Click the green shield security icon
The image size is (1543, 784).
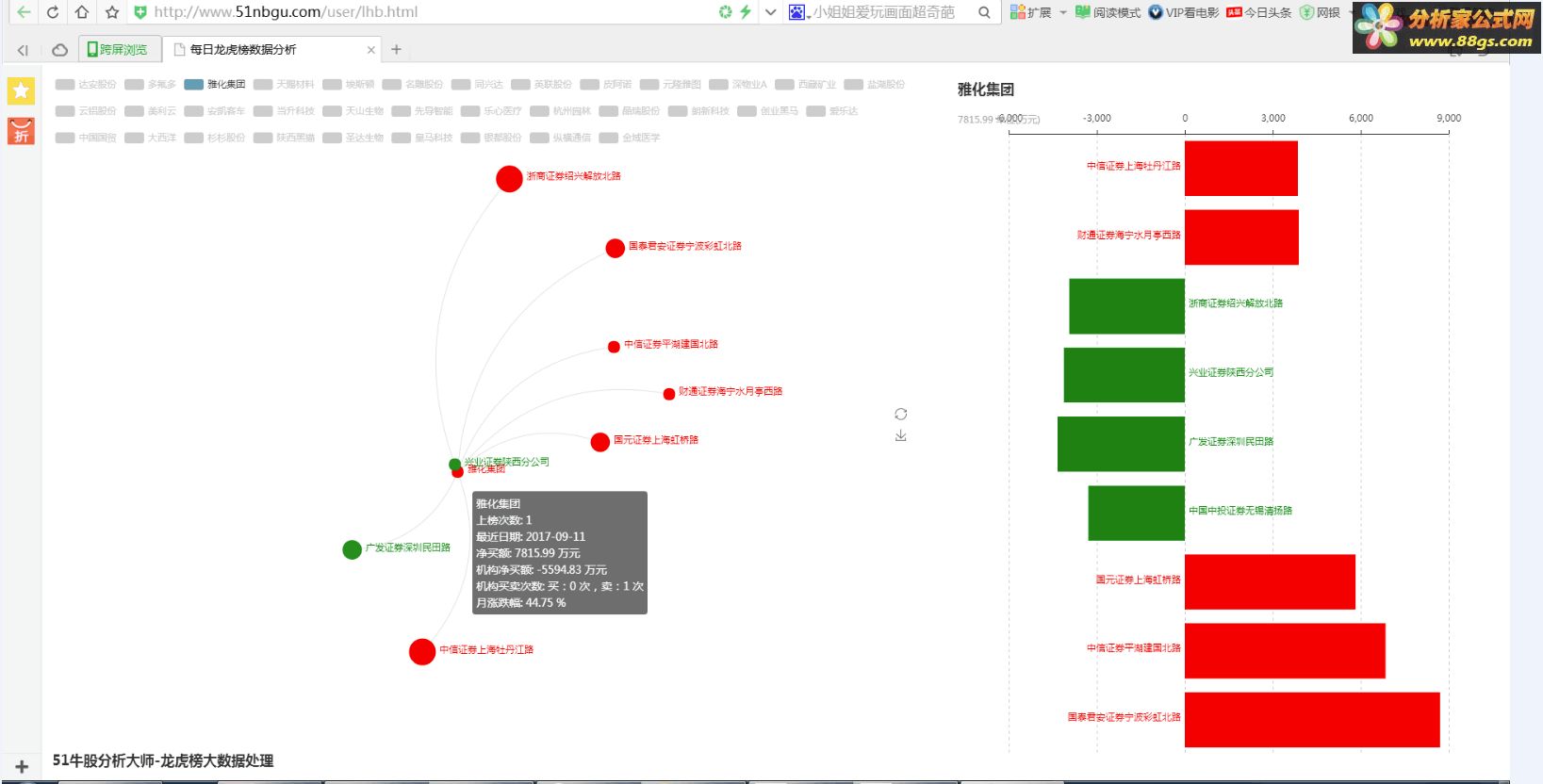pyautogui.click(x=140, y=12)
